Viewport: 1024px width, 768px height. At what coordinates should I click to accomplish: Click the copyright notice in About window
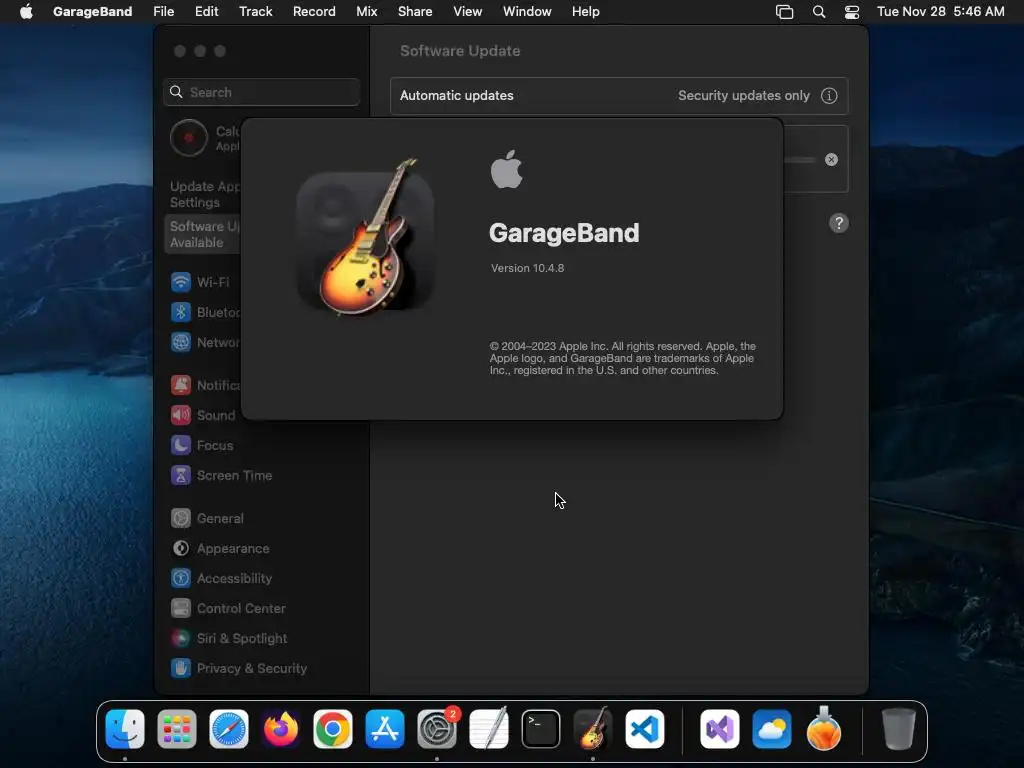pyautogui.click(x=622, y=358)
